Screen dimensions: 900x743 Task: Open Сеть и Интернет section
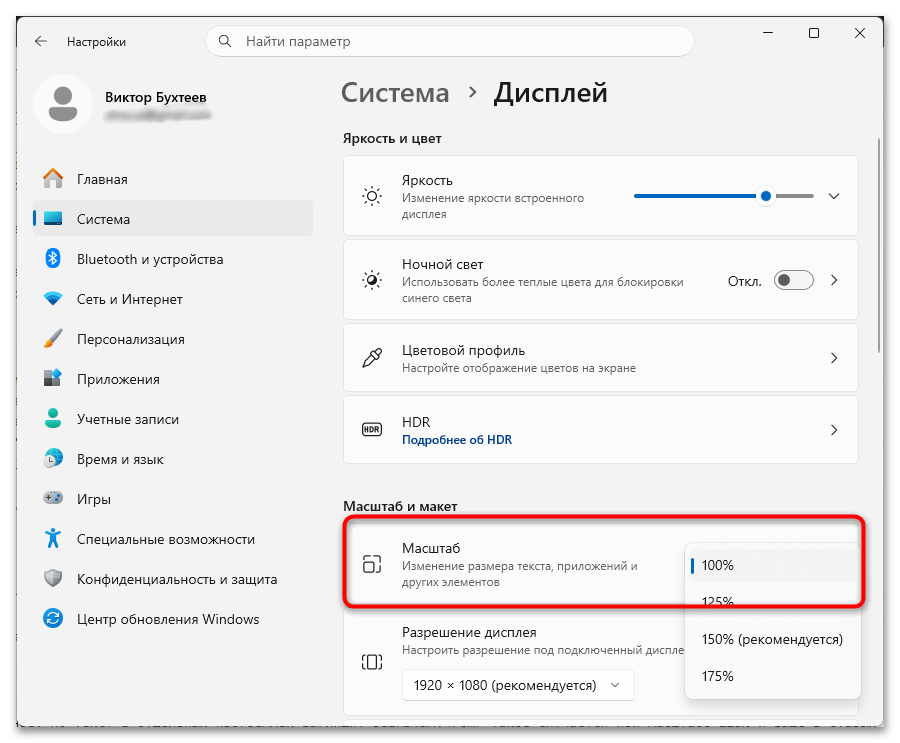point(173,299)
